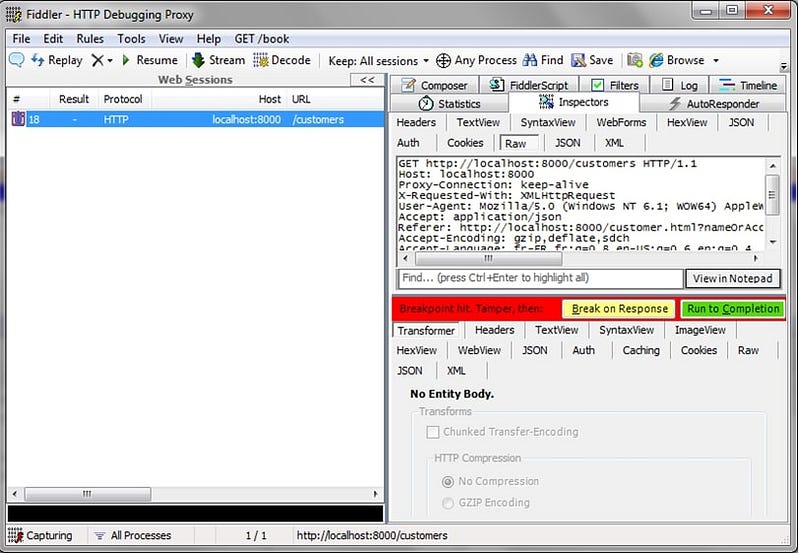This screenshot has height=554, width=800.
Task: Open the Filters tab
Action: tap(615, 85)
